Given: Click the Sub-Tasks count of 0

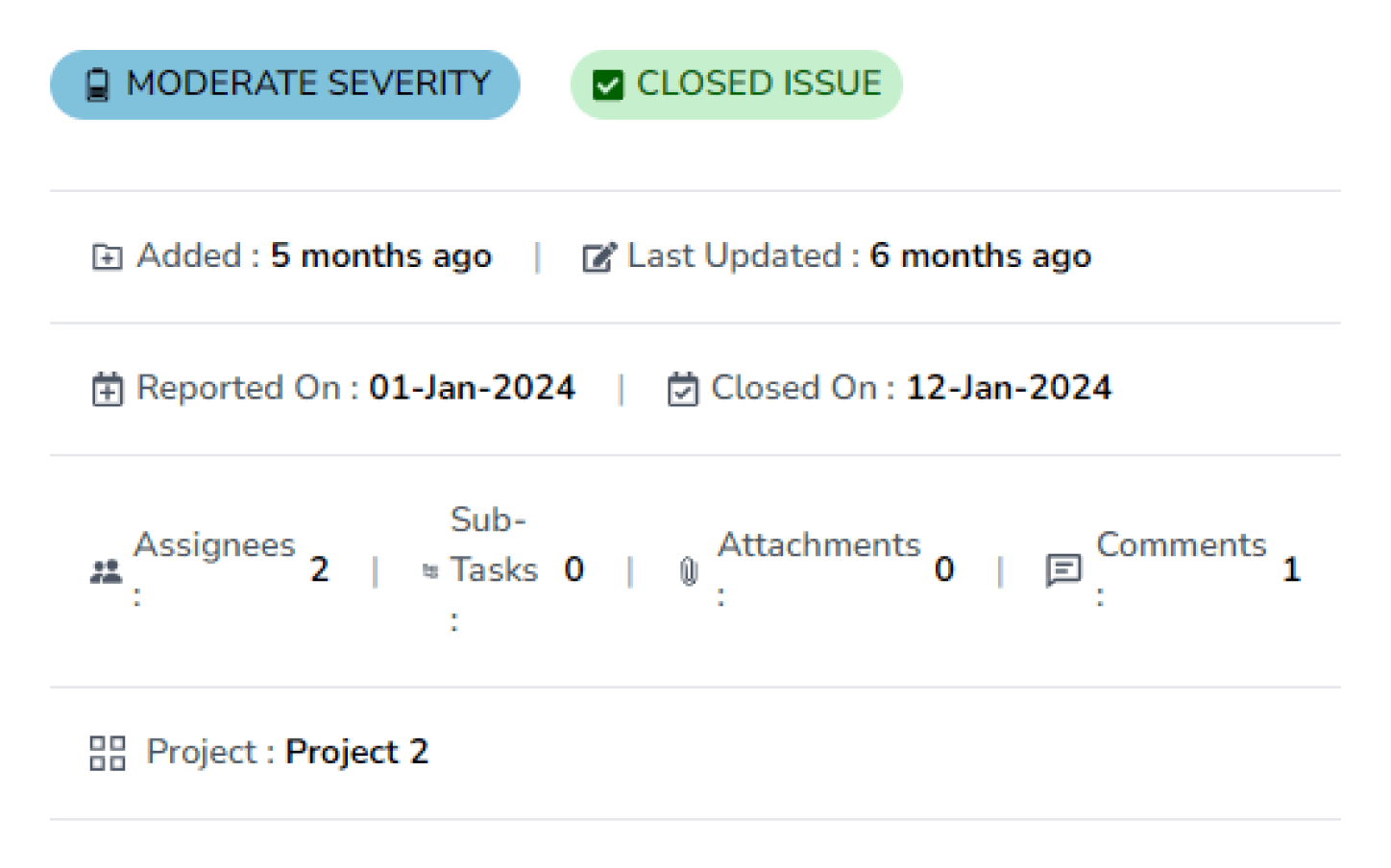Looking at the screenshot, I should pyautogui.click(x=573, y=569).
